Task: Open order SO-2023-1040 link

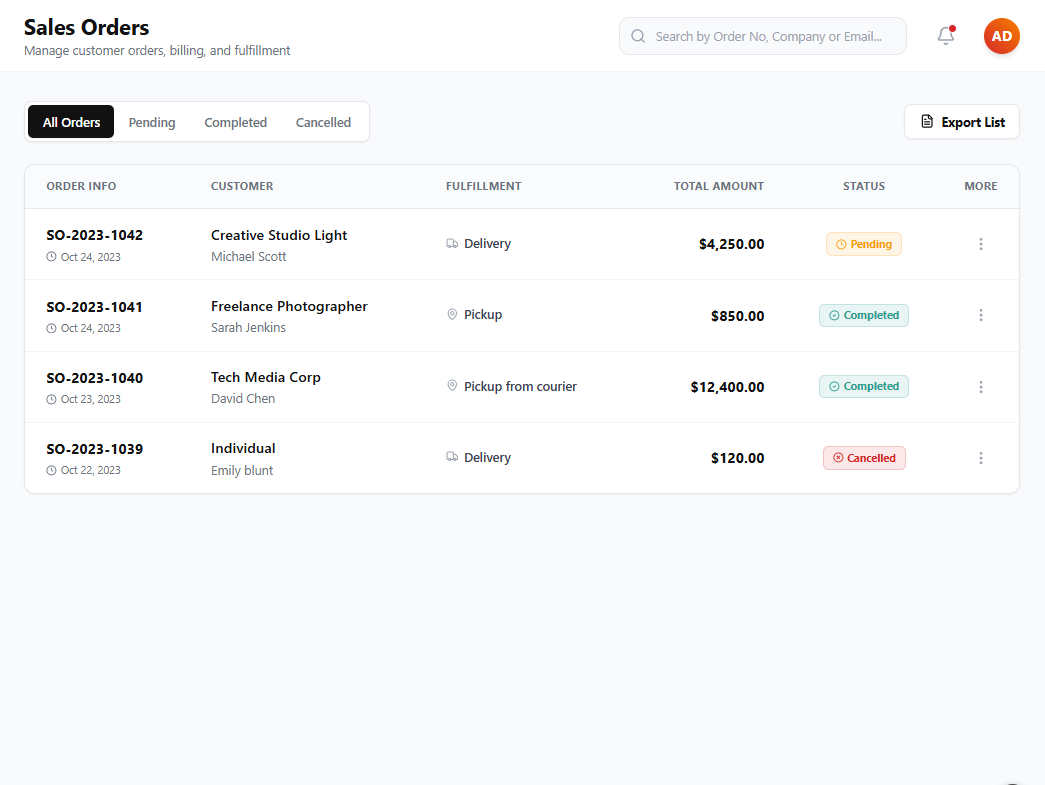Action: tap(95, 378)
